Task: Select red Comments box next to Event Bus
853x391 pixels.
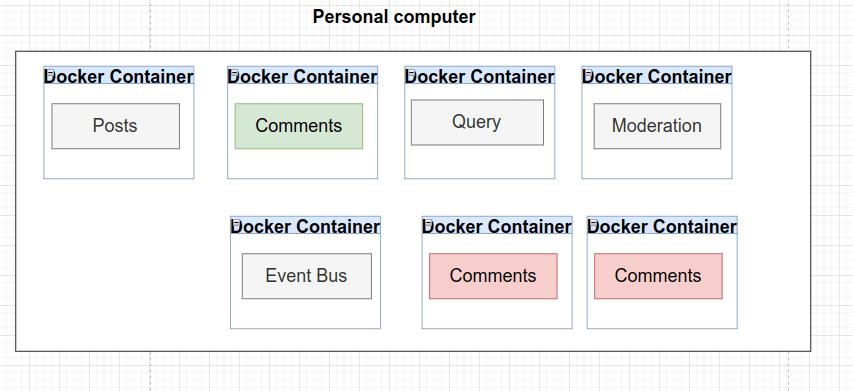Action: point(493,276)
